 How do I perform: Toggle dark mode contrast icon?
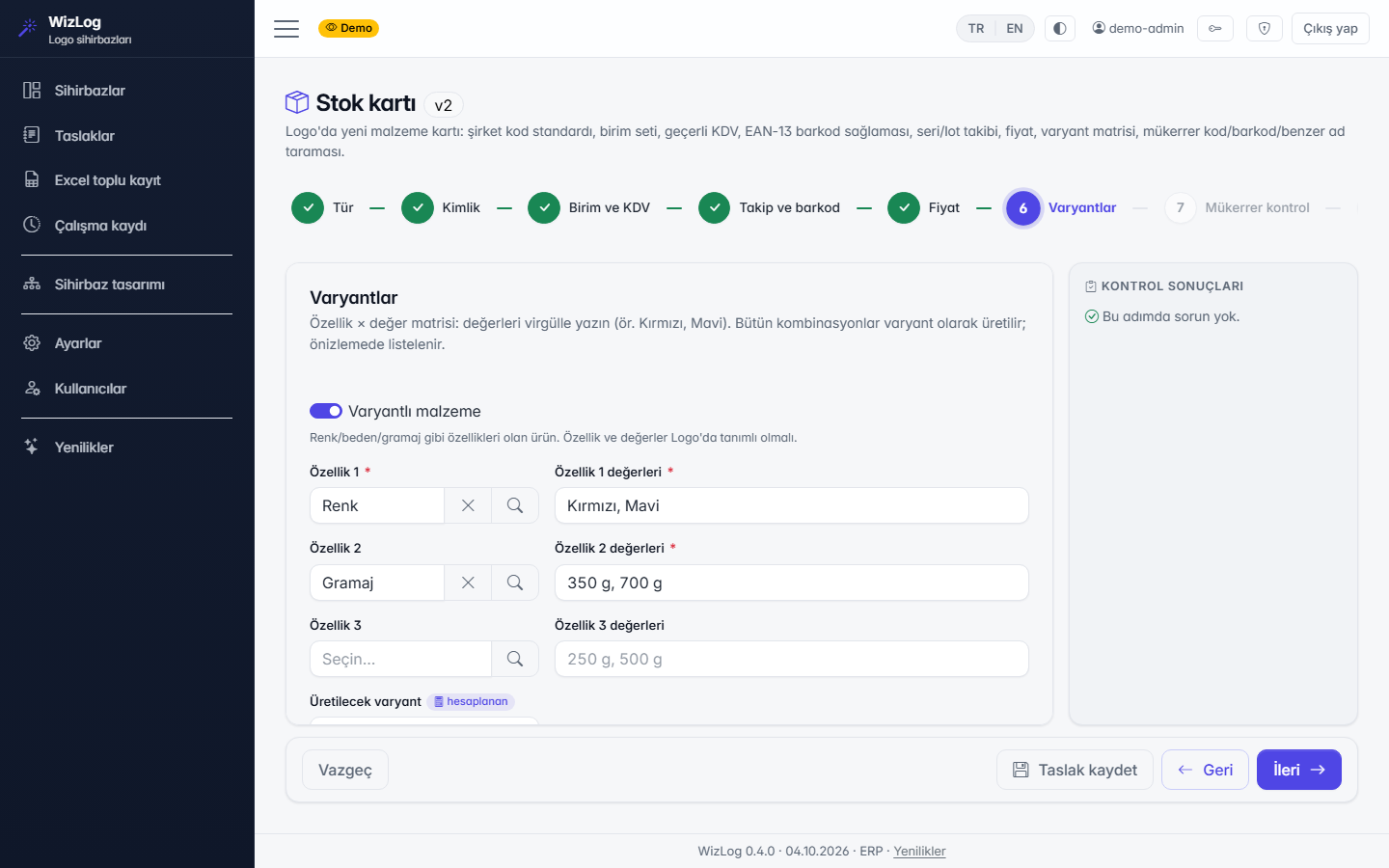1060,28
